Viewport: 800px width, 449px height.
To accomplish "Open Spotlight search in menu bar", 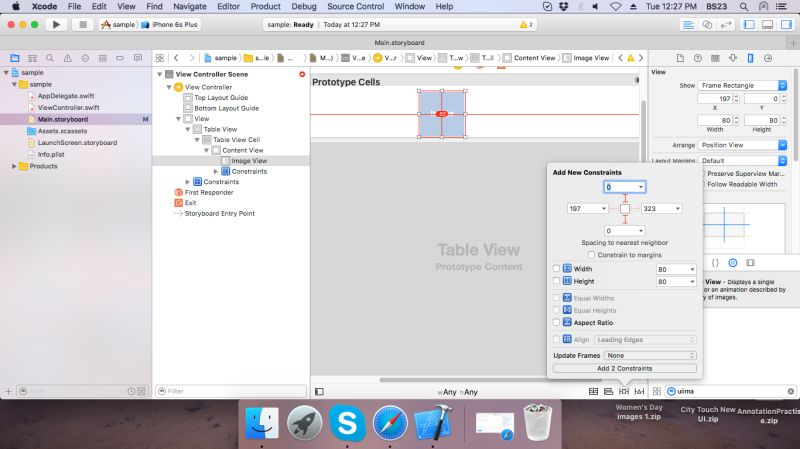I will (x=744, y=7).
